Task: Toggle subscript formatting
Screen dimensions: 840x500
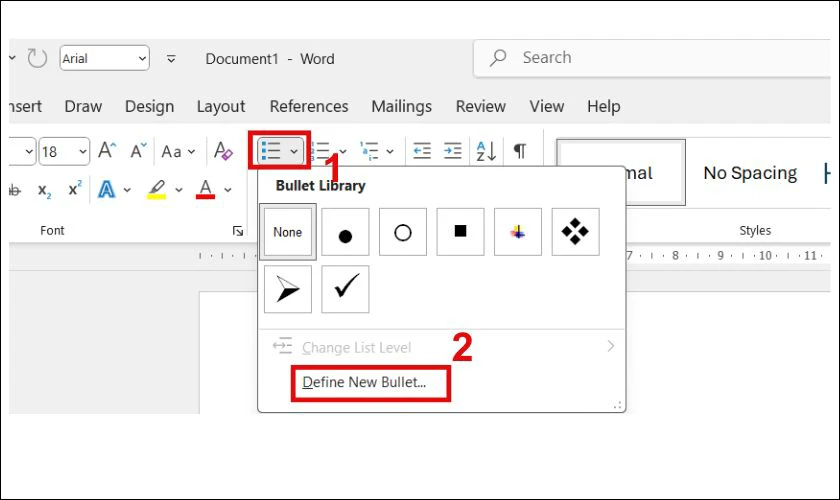Action: pos(44,190)
